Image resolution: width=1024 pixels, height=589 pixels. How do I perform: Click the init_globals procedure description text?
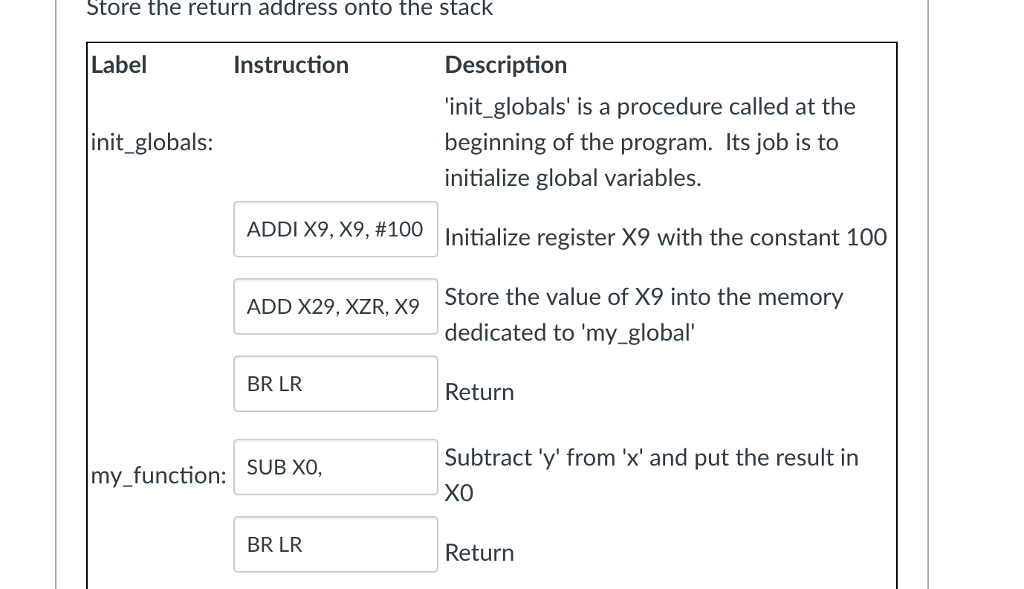pos(650,142)
